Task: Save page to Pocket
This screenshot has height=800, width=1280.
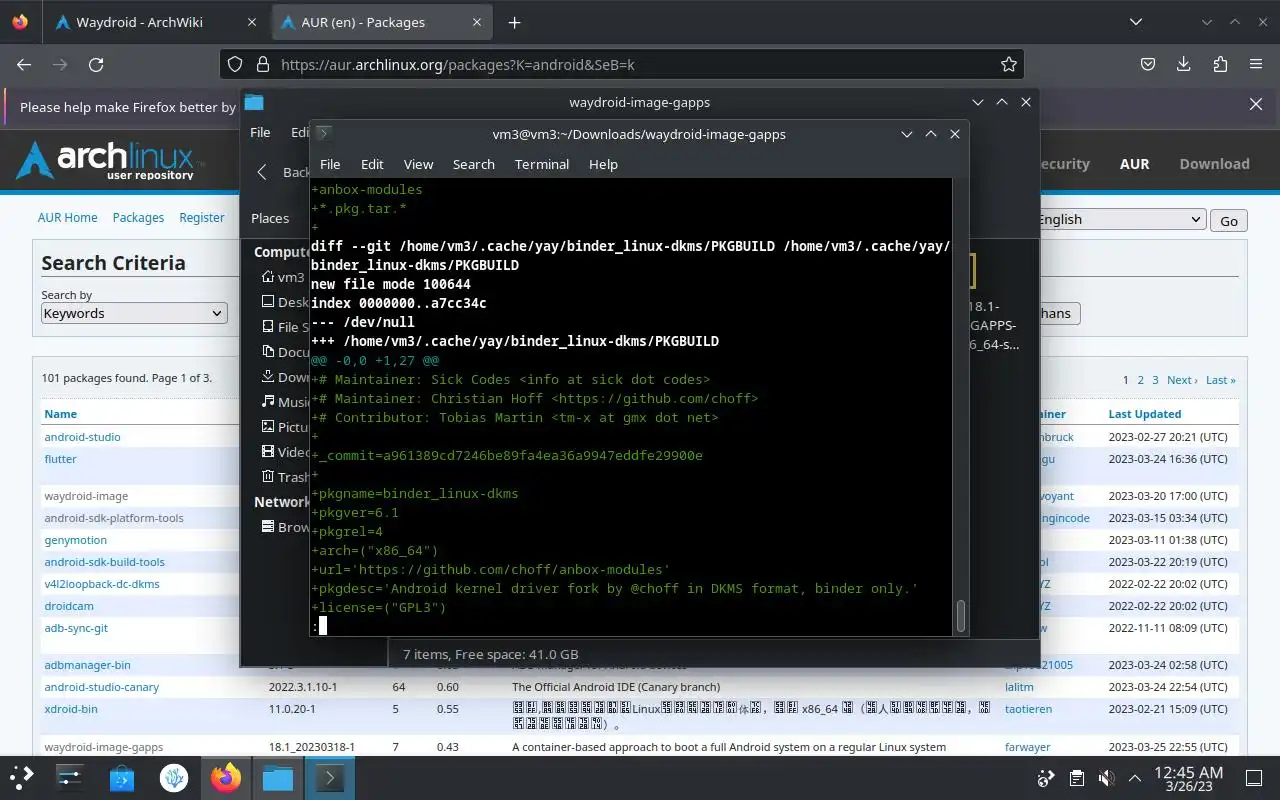Action: 1148,64
